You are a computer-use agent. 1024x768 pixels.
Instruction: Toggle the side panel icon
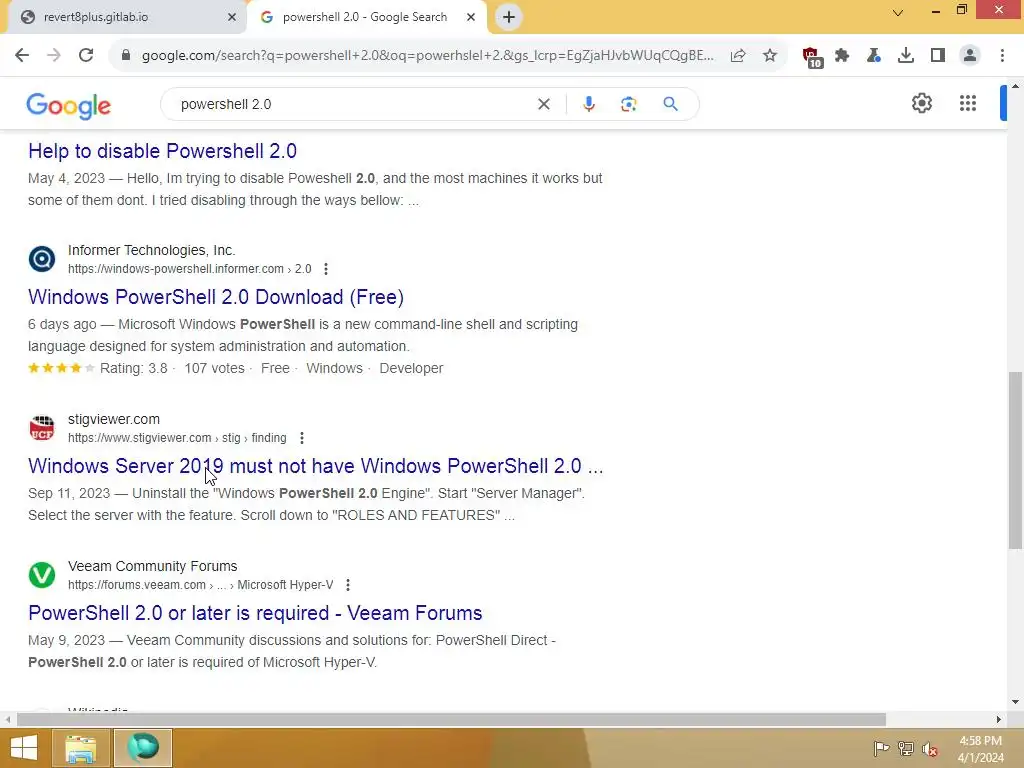pos(938,56)
